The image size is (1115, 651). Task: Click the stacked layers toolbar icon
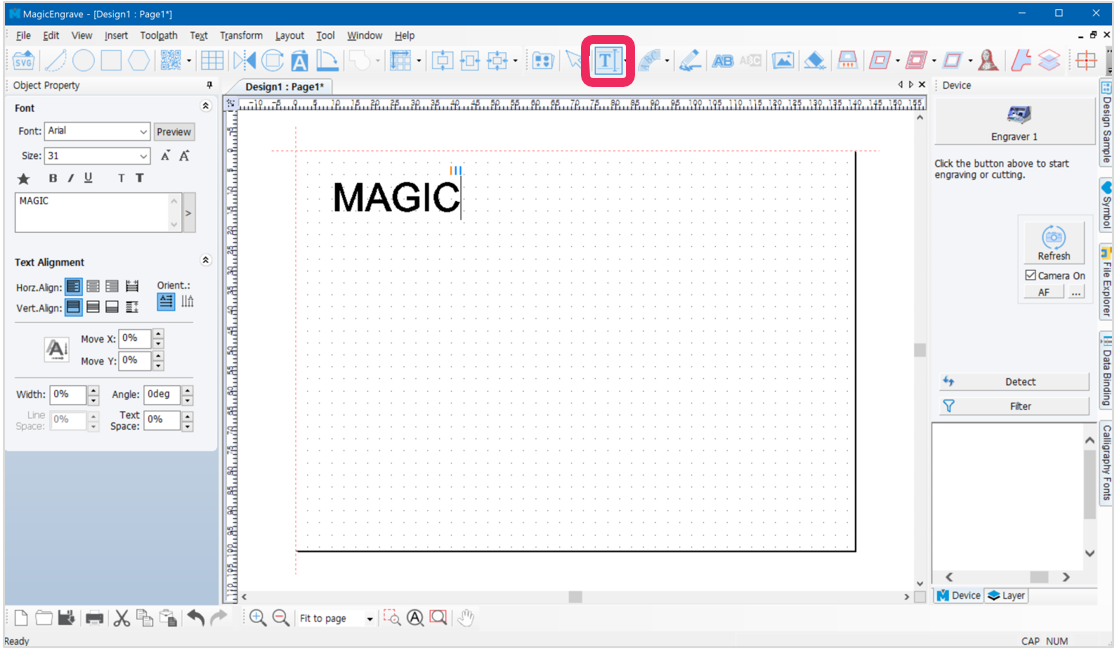pyautogui.click(x=1050, y=61)
